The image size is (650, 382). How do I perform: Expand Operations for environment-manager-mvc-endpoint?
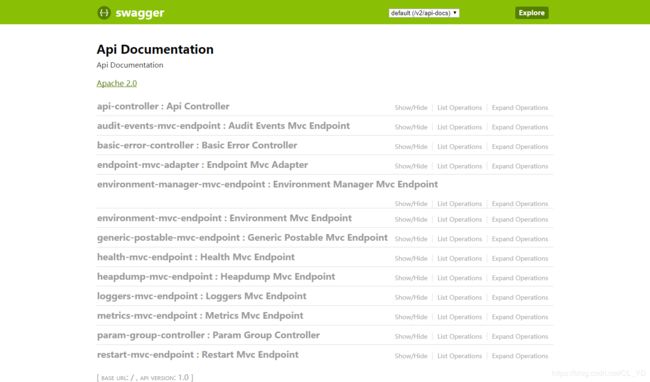click(520, 204)
